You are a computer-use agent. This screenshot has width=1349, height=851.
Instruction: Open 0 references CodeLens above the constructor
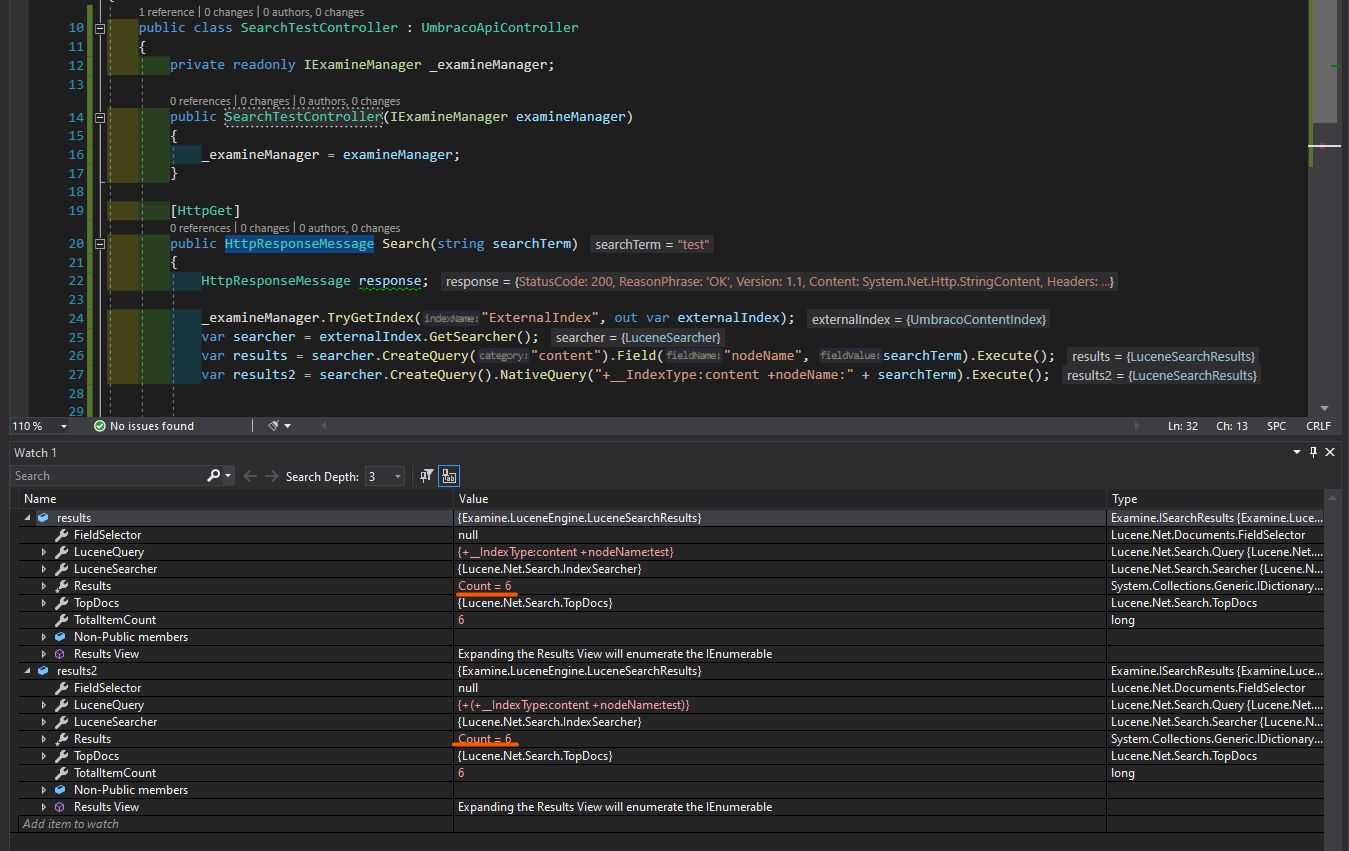click(x=200, y=101)
